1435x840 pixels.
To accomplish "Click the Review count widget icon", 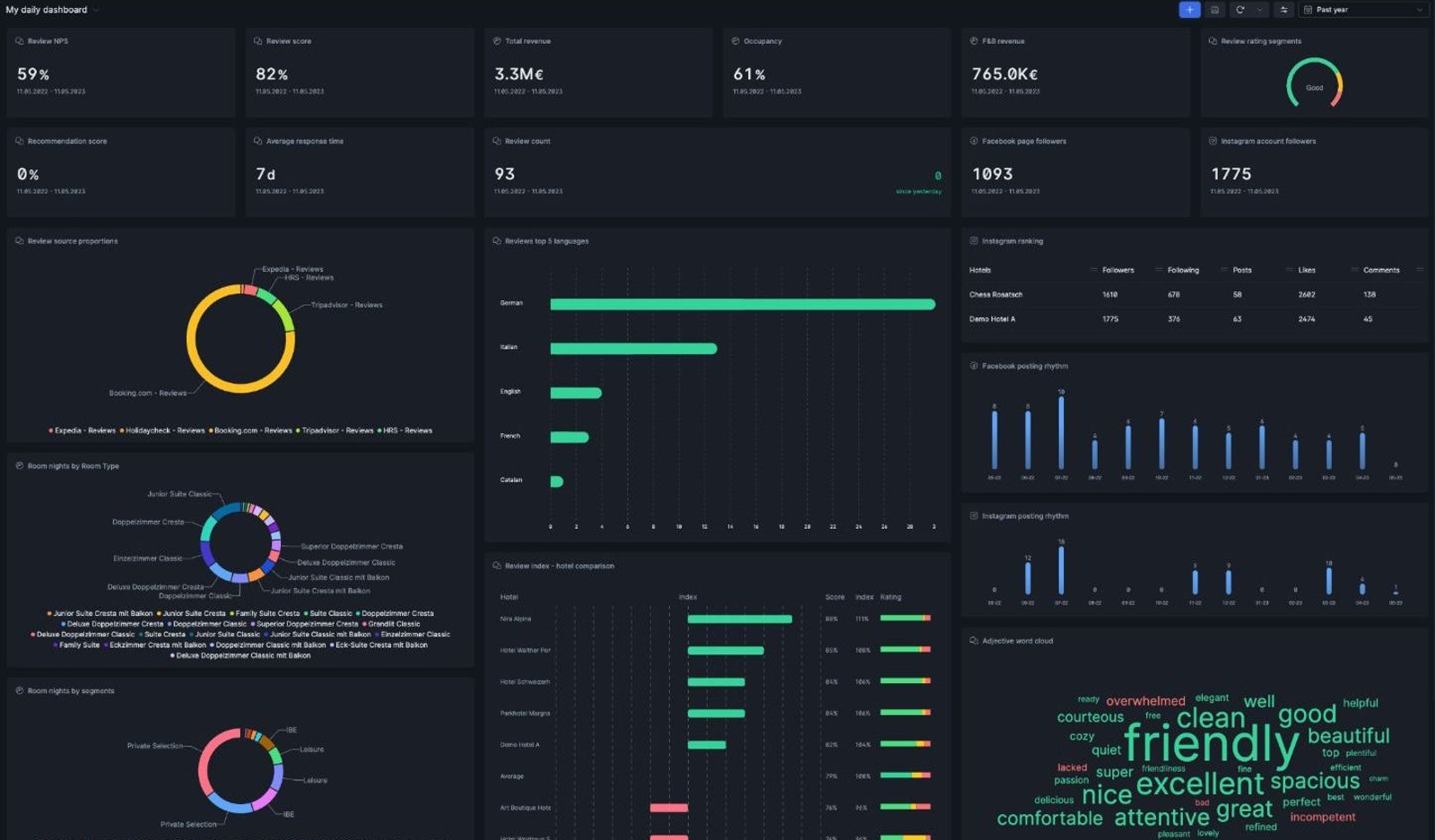I will point(497,141).
